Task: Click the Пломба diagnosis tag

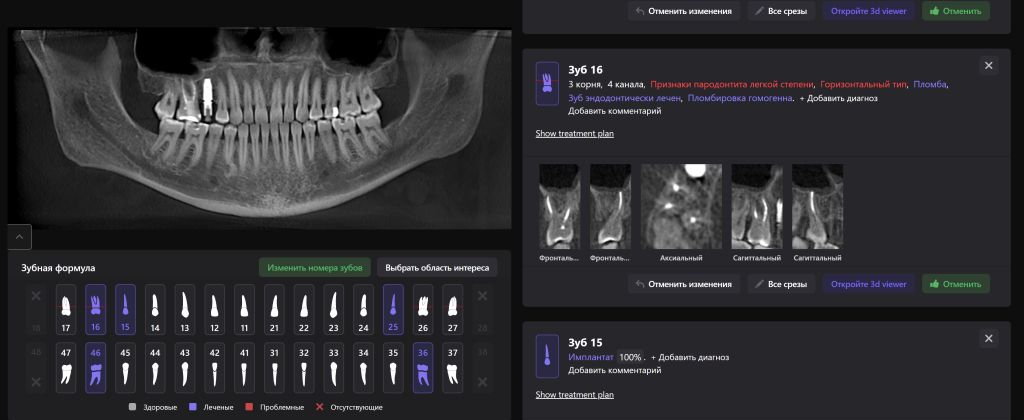Action: tap(930, 85)
